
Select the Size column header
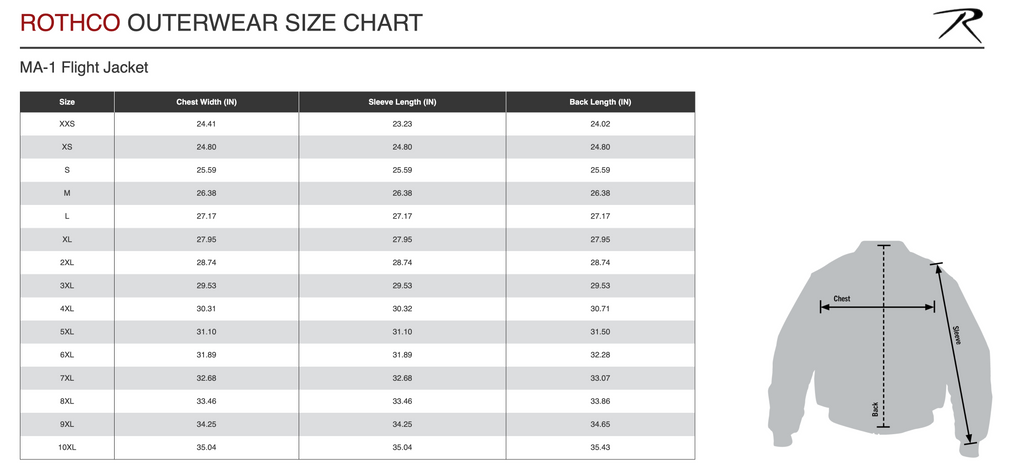(x=67, y=102)
